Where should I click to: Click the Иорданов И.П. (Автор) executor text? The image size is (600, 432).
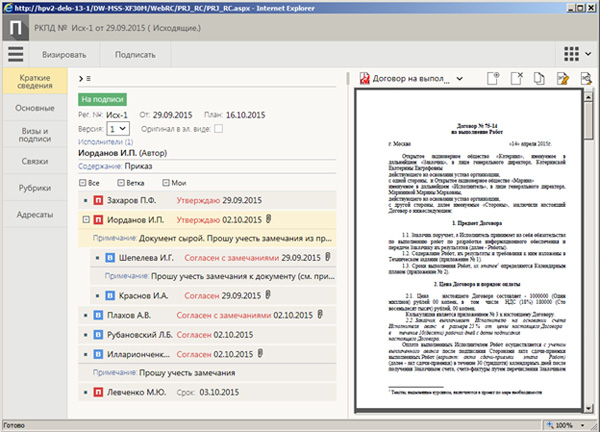pyautogui.click(x=122, y=153)
